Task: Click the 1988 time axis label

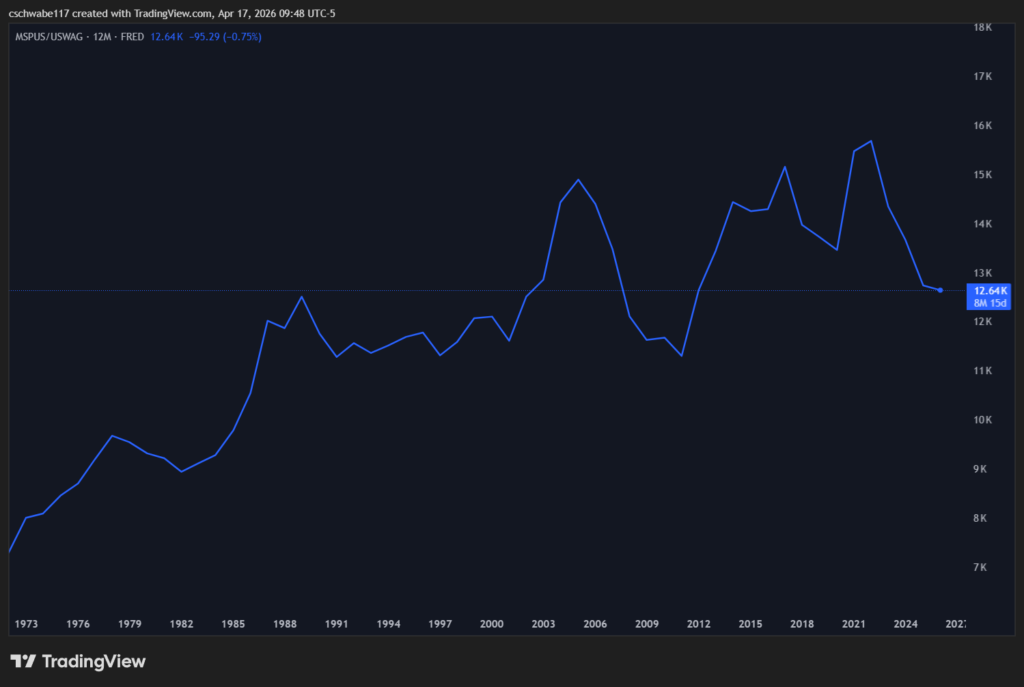Action: [x=285, y=624]
